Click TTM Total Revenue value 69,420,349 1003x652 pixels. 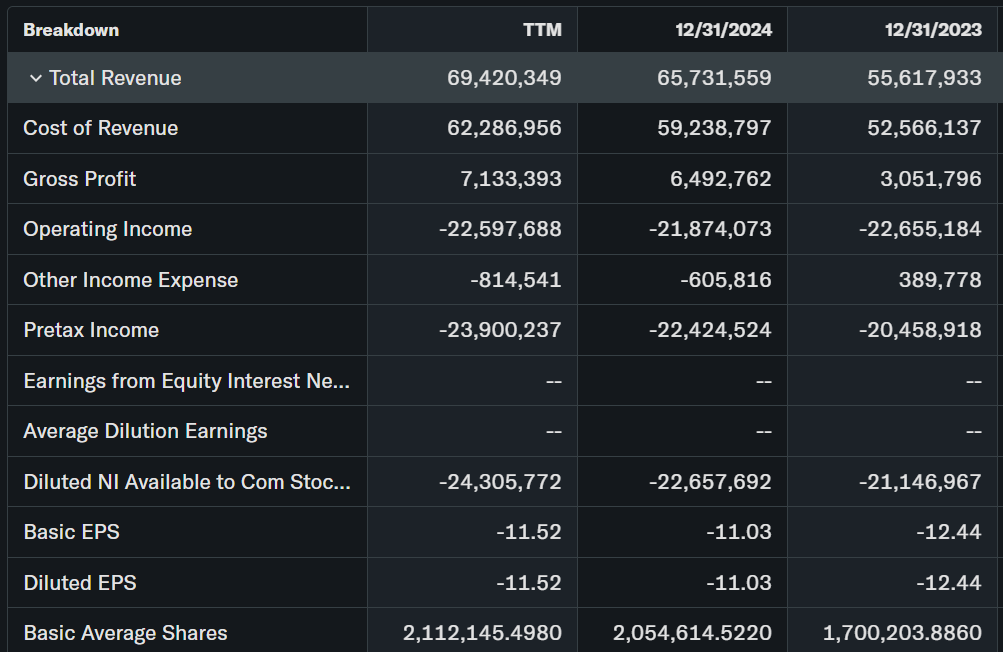(x=504, y=78)
